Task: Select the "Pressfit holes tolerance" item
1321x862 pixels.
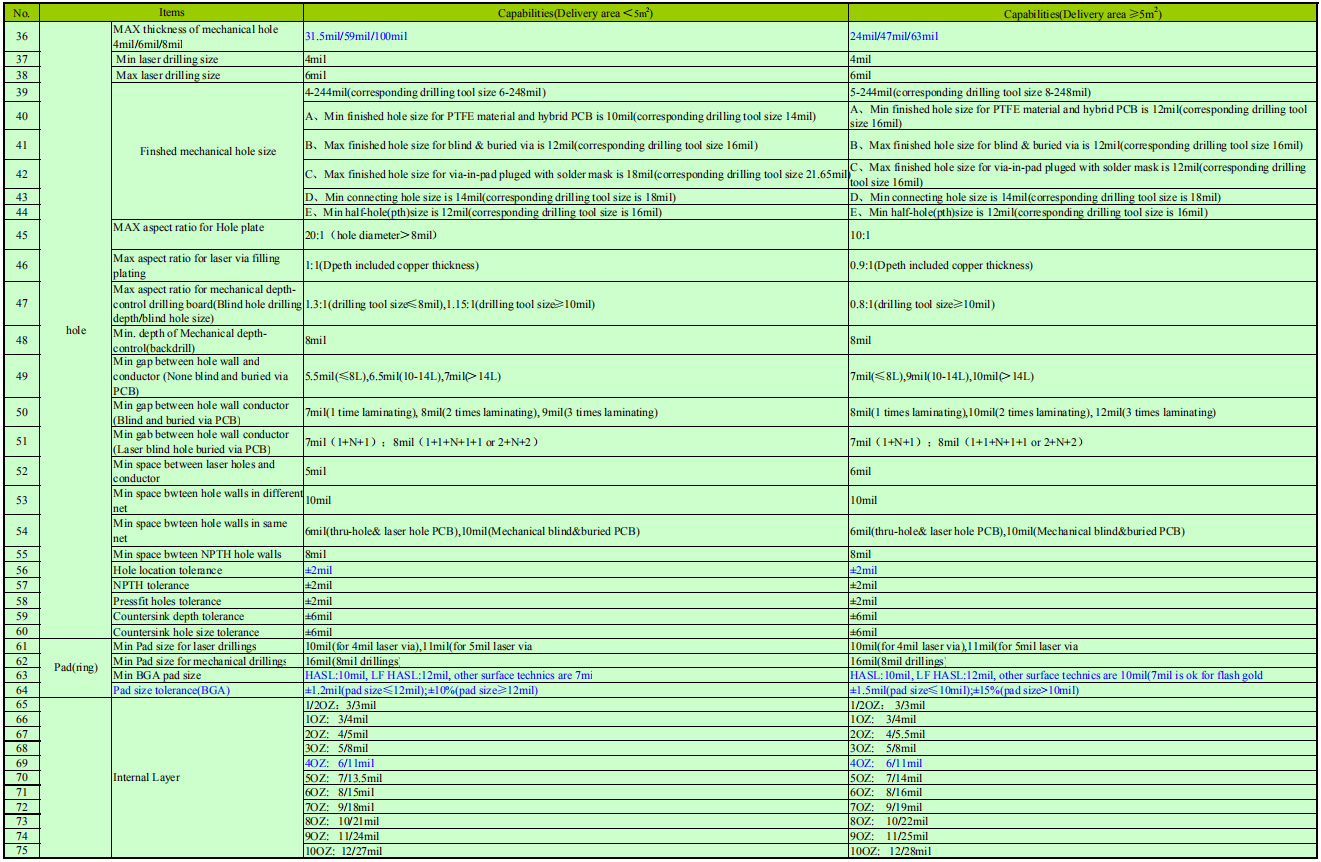Action: 207,602
